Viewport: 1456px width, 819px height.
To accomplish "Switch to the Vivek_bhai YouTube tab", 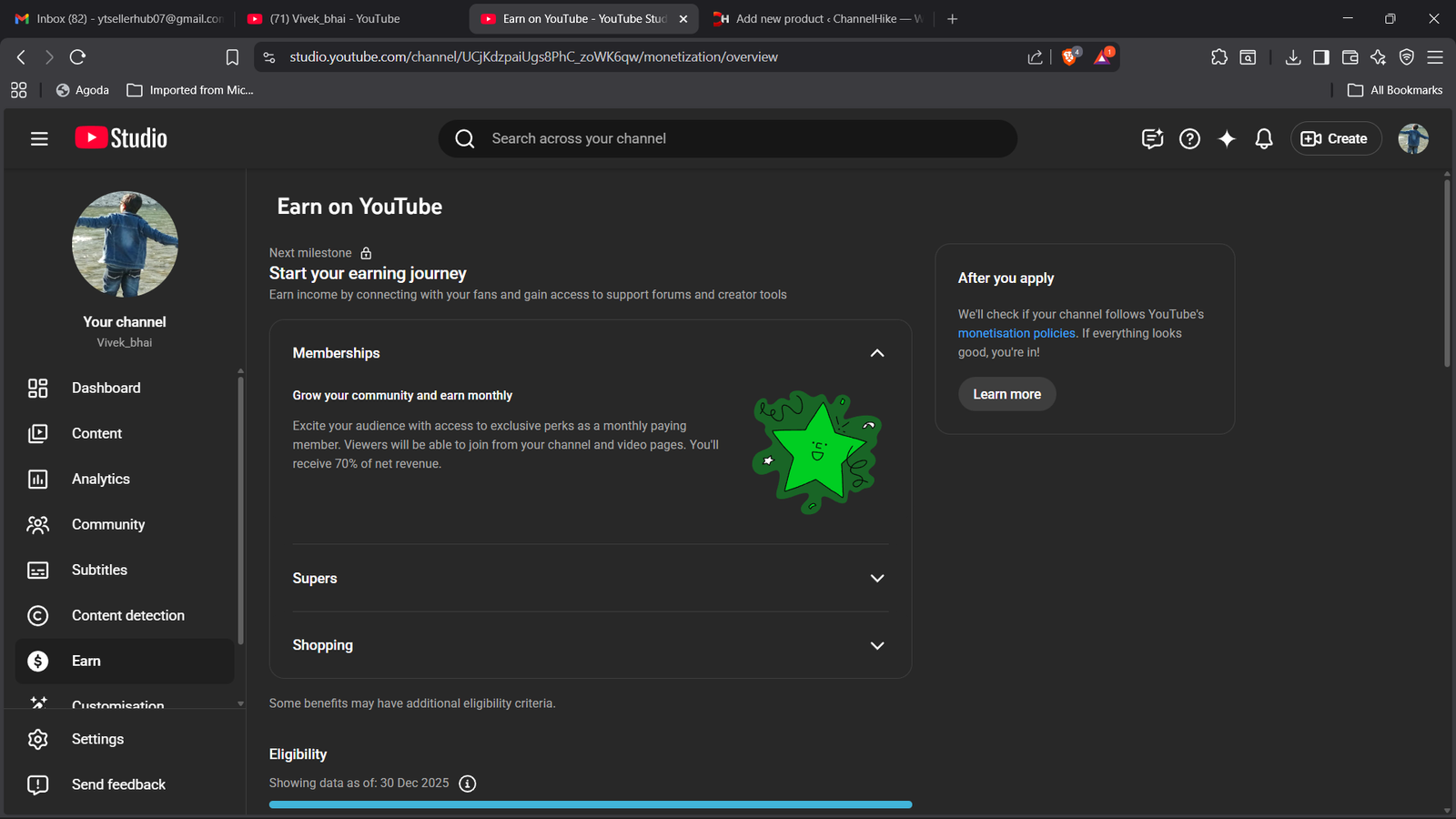I will [x=334, y=18].
